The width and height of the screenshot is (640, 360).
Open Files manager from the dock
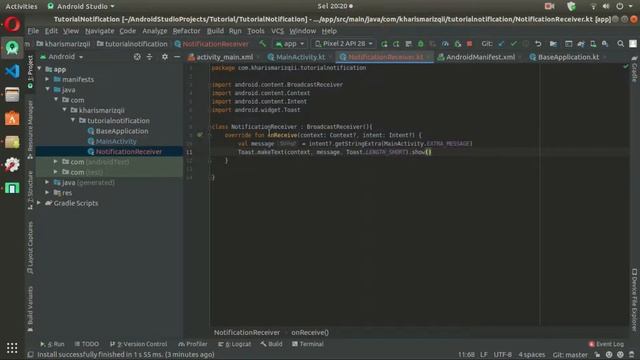click(12, 95)
